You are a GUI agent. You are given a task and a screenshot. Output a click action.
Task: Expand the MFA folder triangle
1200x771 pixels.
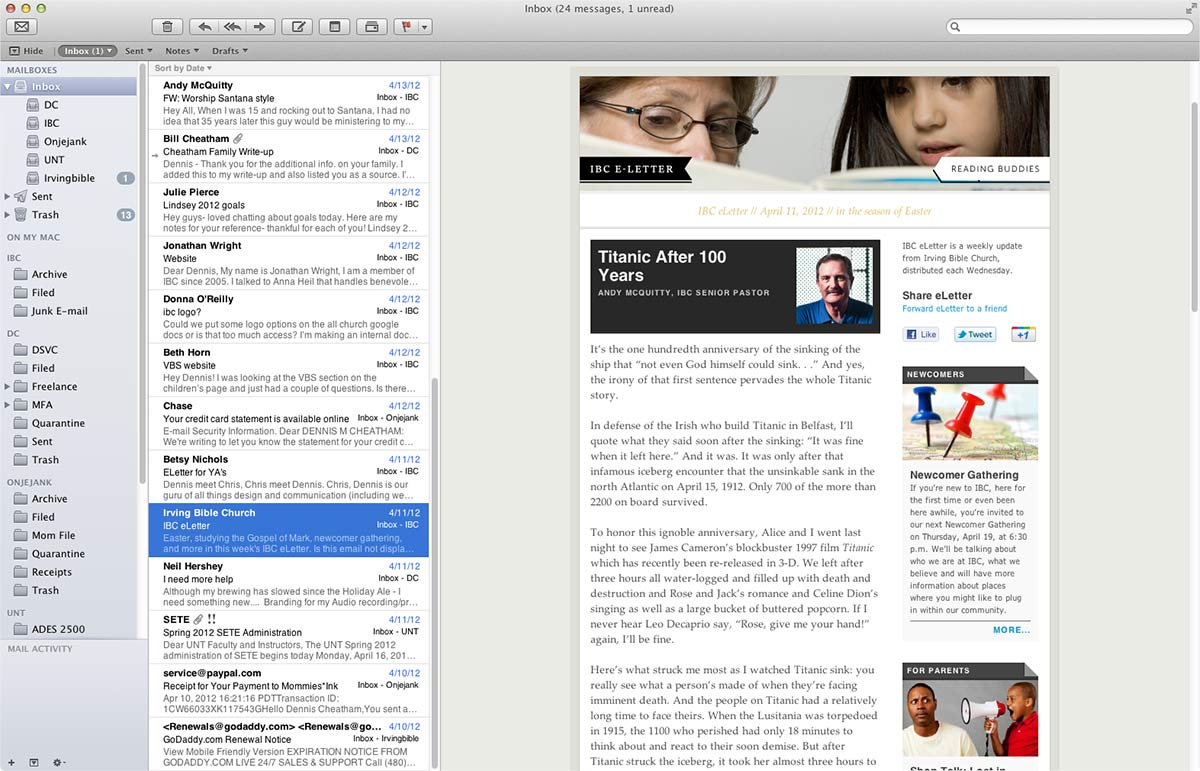coord(7,405)
